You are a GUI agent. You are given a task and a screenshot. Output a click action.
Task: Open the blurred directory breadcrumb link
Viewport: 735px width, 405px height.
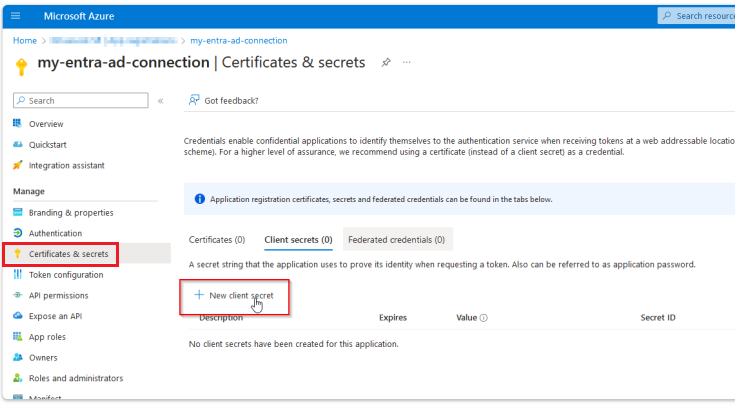coord(113,41)
